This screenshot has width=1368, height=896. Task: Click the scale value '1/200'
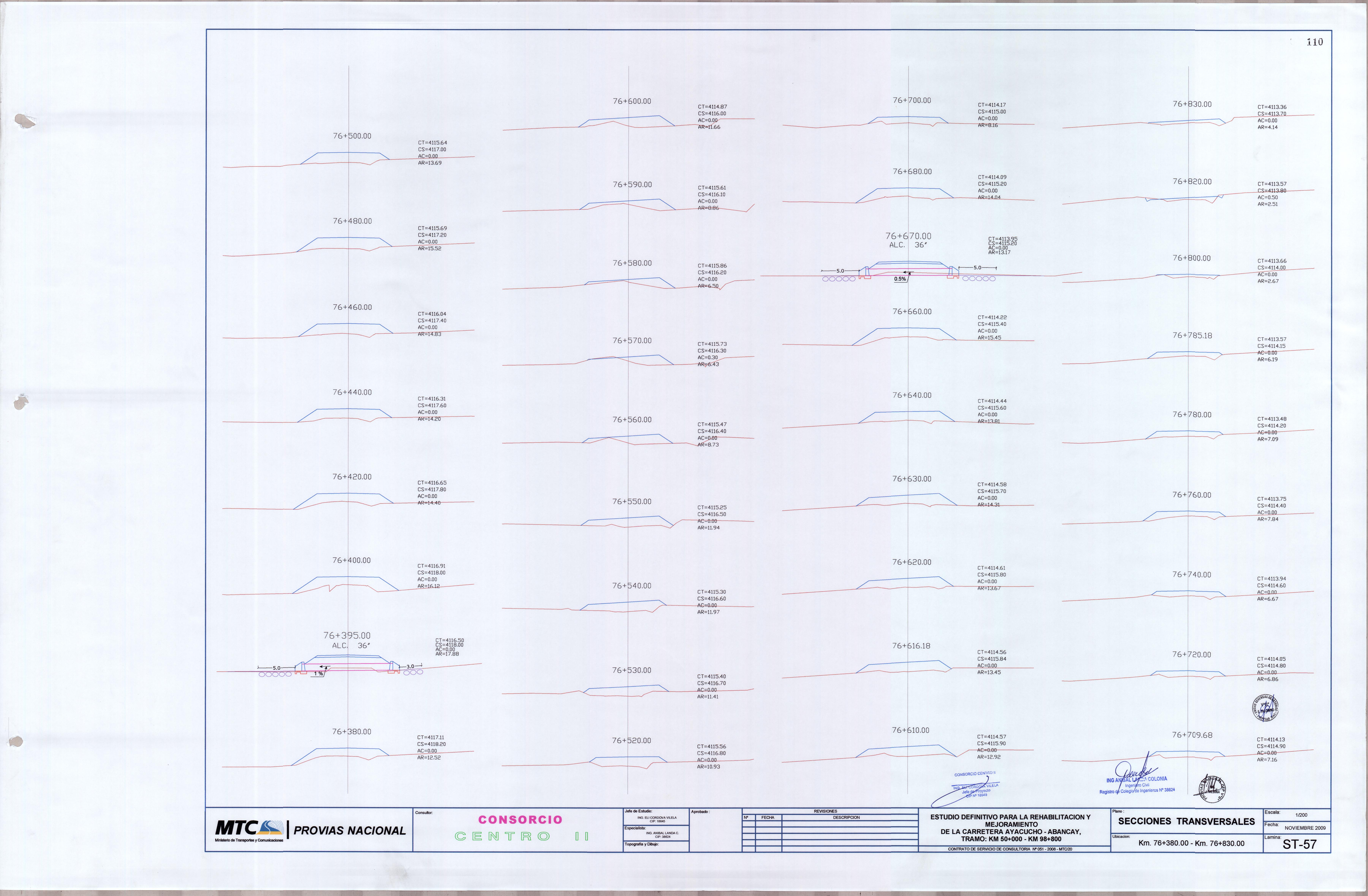point(1301,815)
